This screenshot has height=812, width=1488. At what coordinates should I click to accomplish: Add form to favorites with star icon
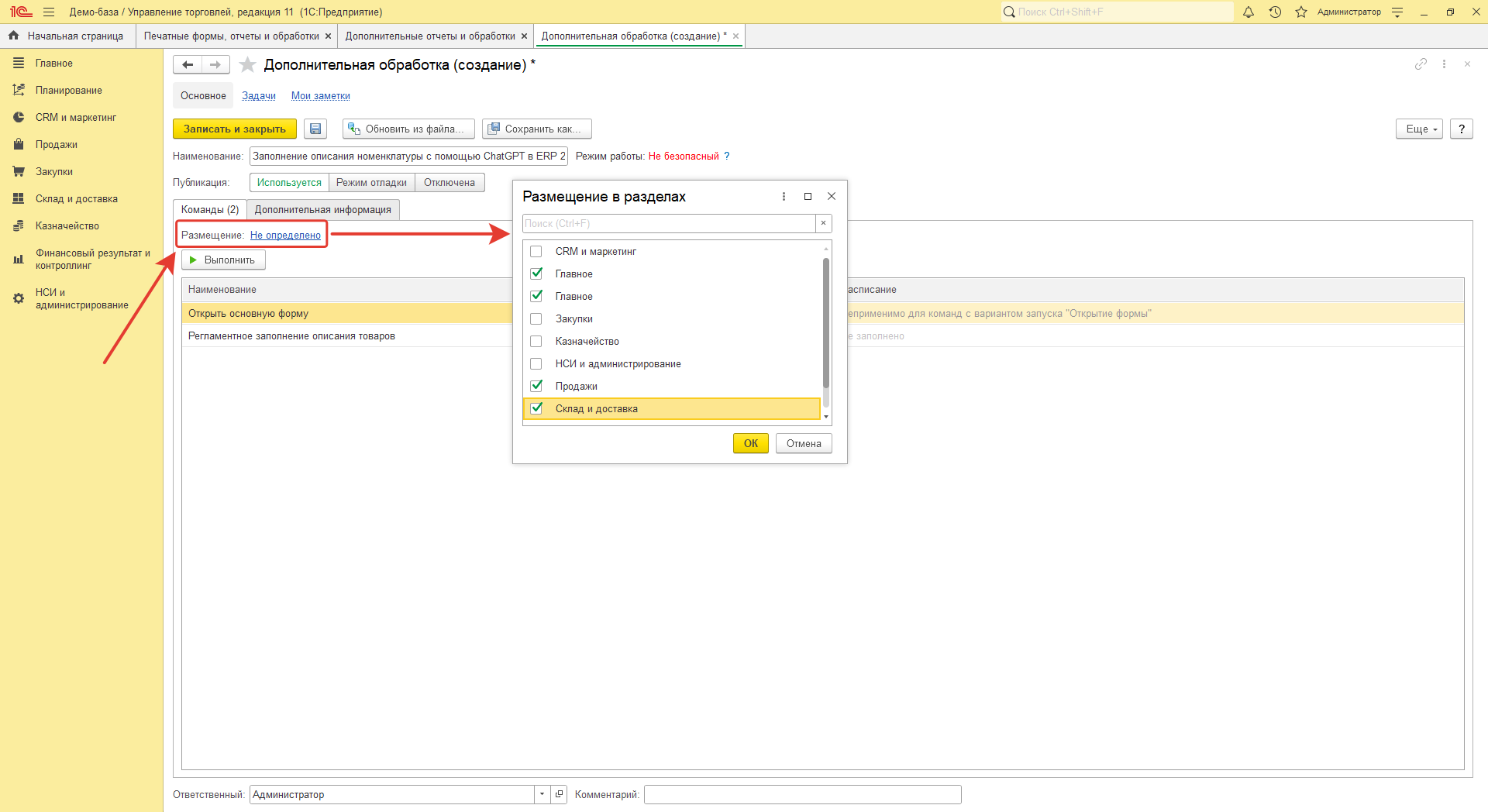click(x=247, y=65)
